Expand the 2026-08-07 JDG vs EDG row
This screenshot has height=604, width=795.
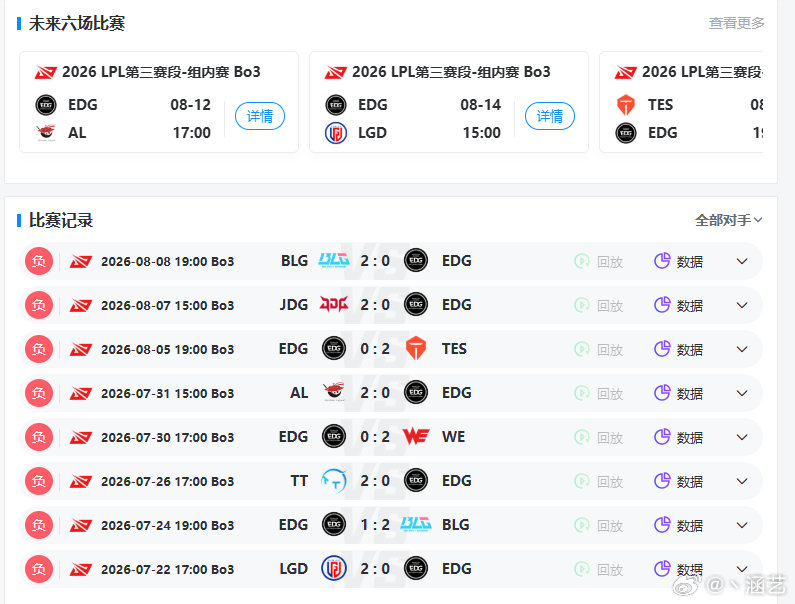click(x=742, y=305)
